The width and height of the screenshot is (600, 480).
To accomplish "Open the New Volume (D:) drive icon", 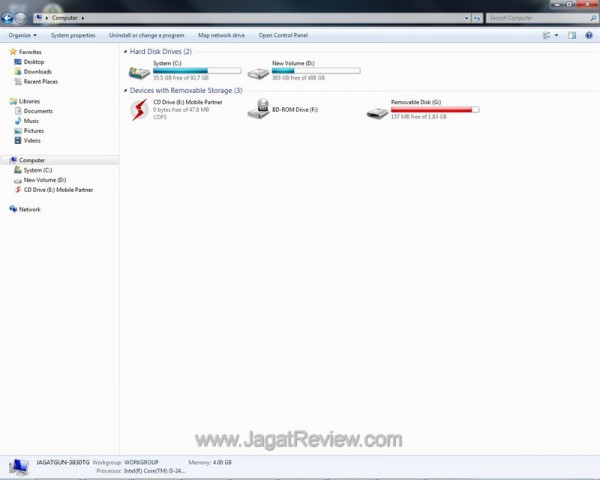I will click(258, 72).
